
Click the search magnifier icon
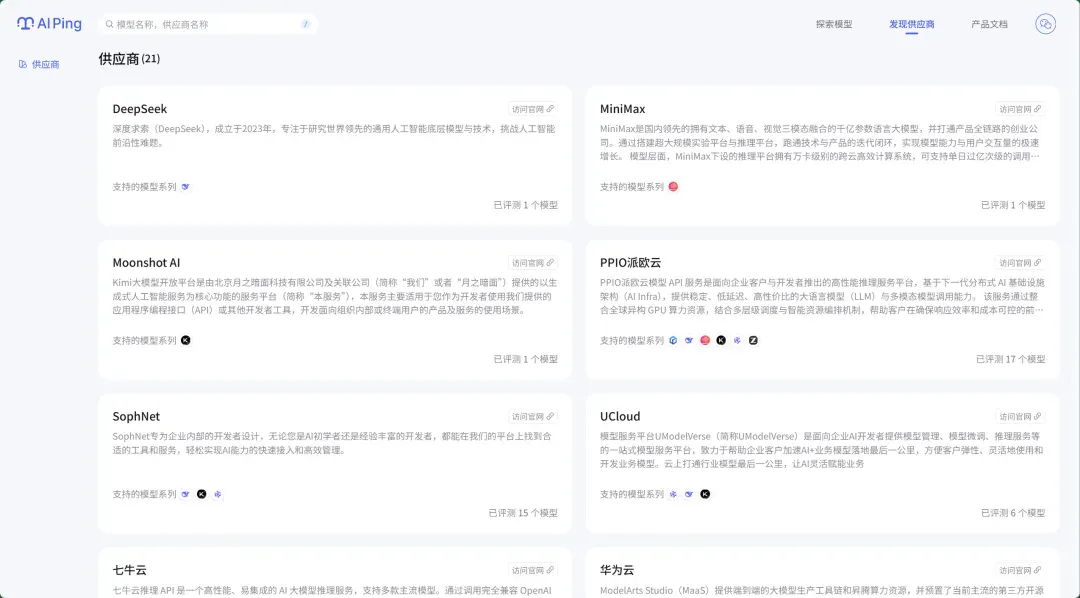click(x=110, y=24)
